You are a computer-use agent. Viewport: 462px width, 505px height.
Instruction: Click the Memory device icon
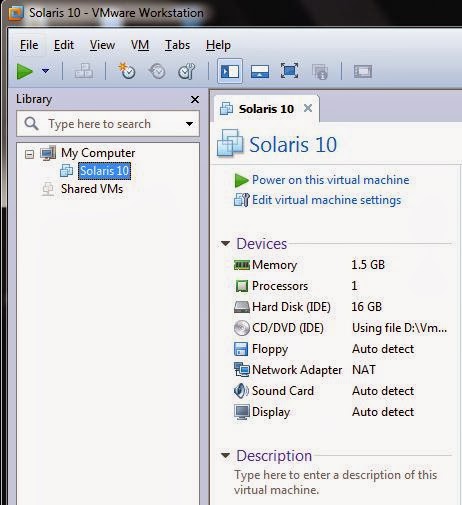tap(242, 265)
